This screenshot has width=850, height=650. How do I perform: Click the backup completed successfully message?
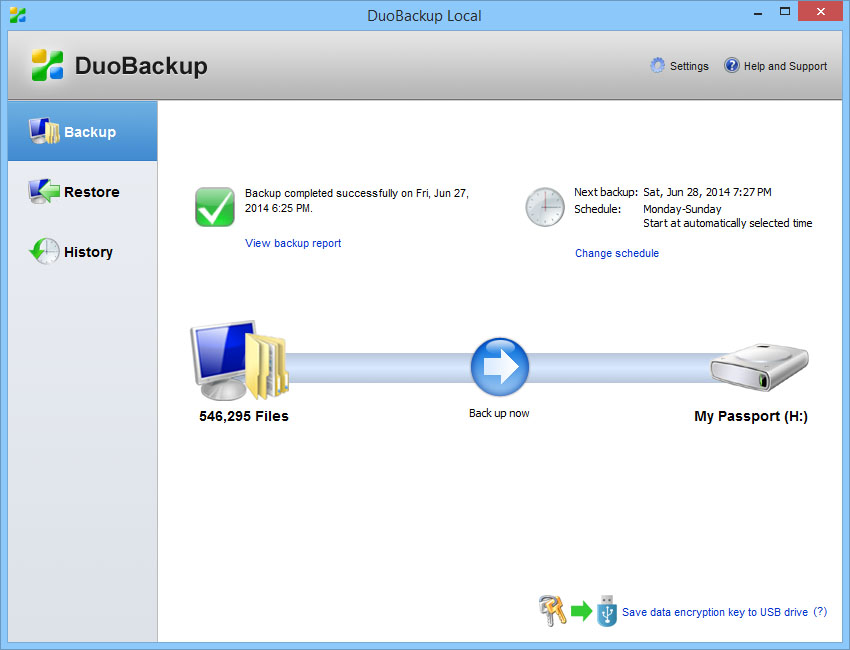[x=357, y=201]
